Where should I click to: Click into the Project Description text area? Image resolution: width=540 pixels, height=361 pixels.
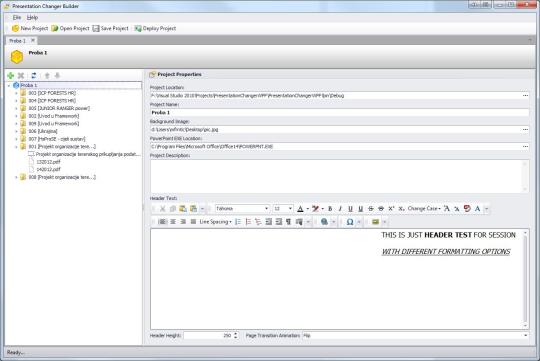tap(340, 176)
